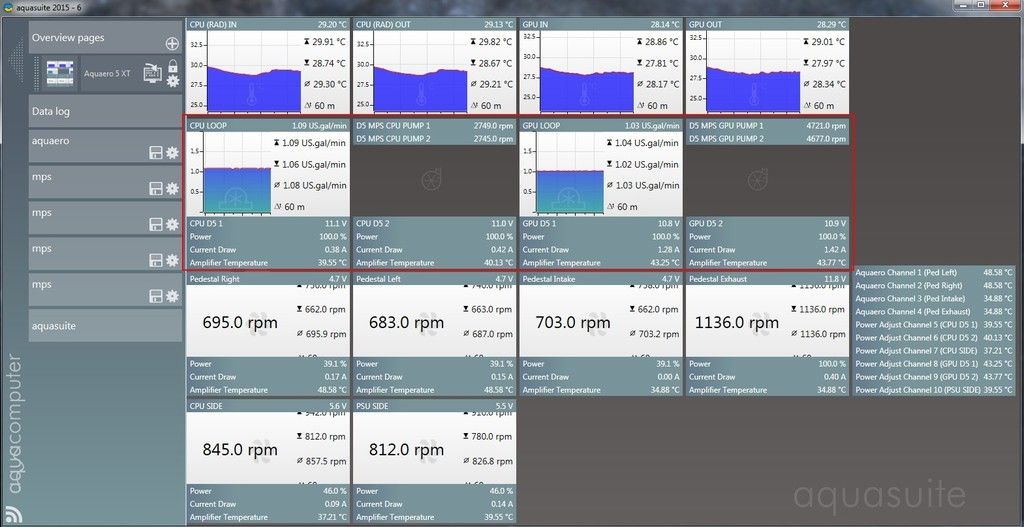Maximize the aquasuite 2015 window
Screen dimensions: 1024x527
tap(982, 5)
